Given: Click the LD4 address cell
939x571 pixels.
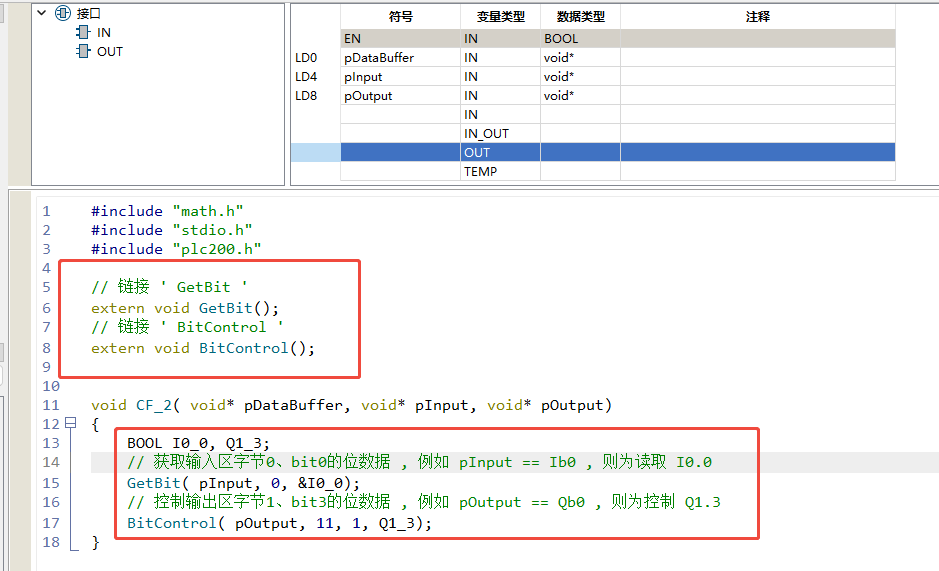Looking at the screenshot, I should point(316,77).
